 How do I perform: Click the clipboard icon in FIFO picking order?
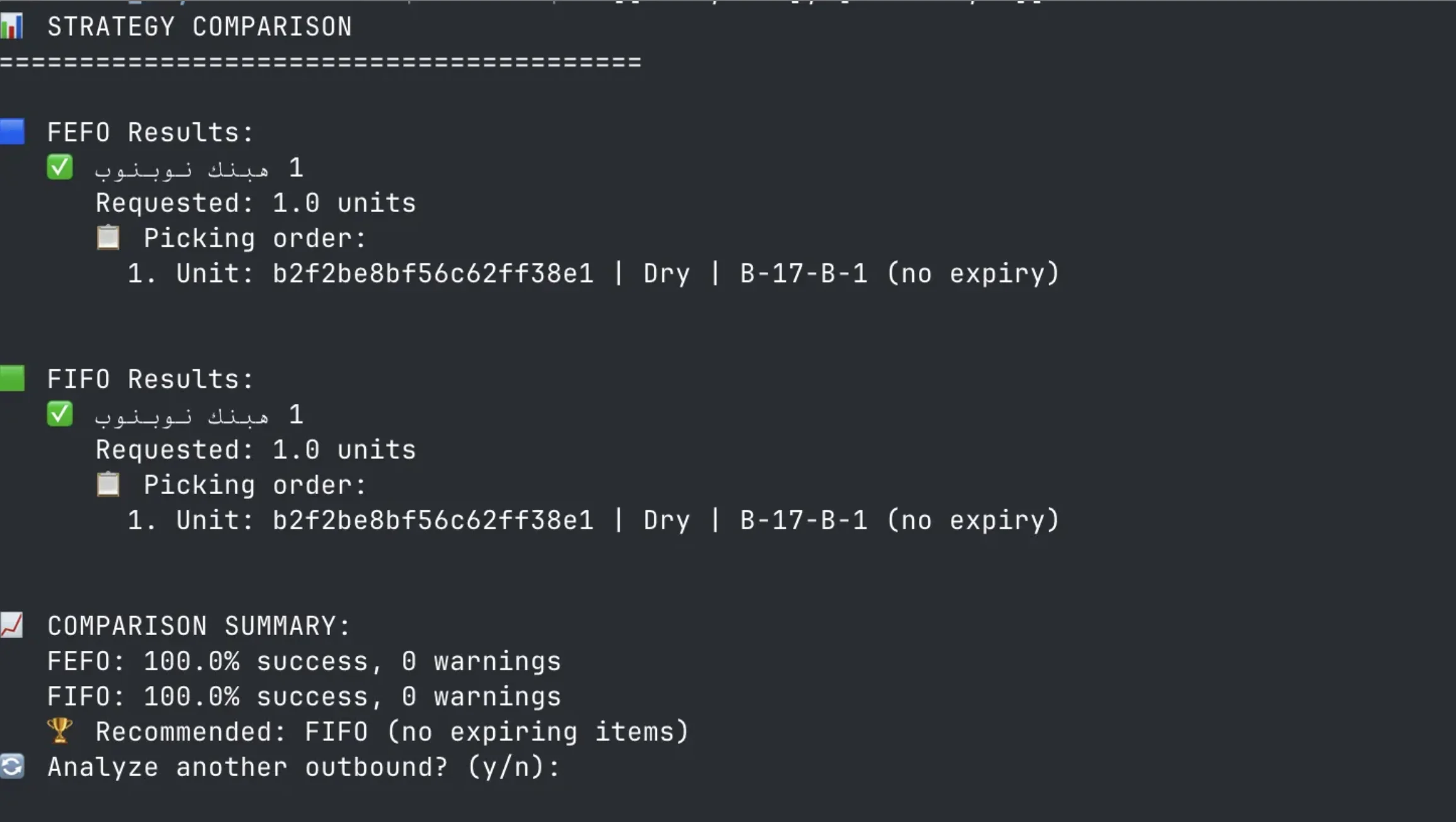click(x=108, y=484)
